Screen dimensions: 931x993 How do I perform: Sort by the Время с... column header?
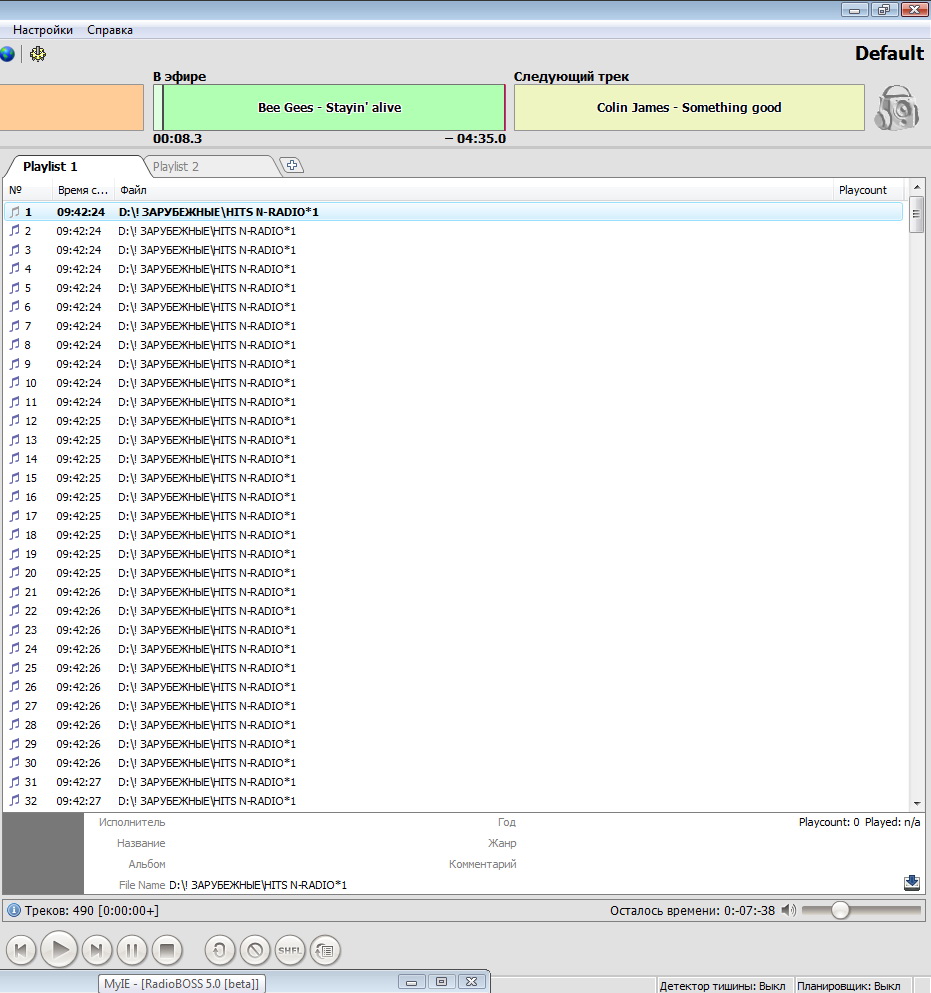pyautogui.click(x=83, y=190)
